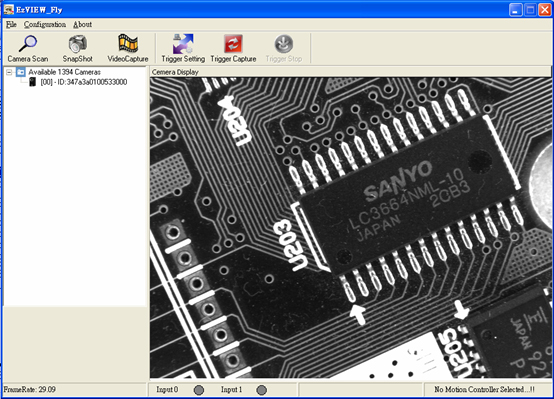Toggle the Input 0 indicator
Viewport: 554px width, 399px height.
[199, 390]
